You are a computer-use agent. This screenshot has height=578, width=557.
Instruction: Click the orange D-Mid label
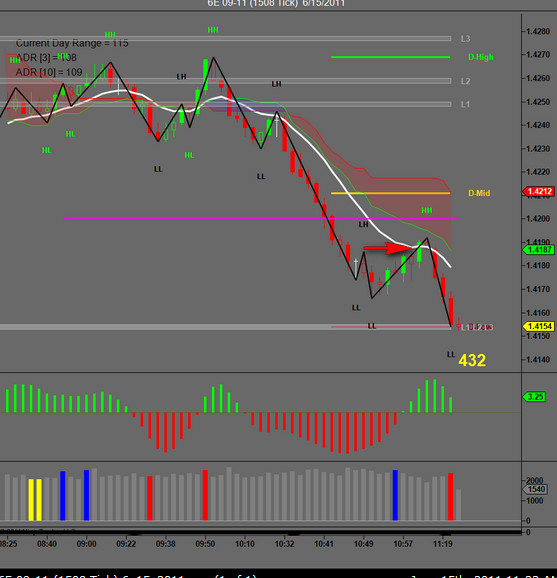[479, 193]
